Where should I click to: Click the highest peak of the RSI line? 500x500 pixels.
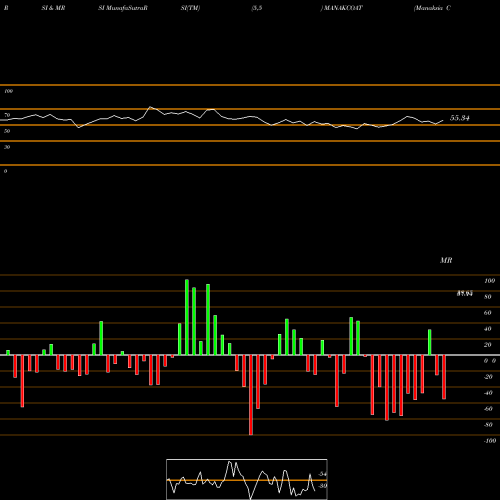tap(150, 107)
